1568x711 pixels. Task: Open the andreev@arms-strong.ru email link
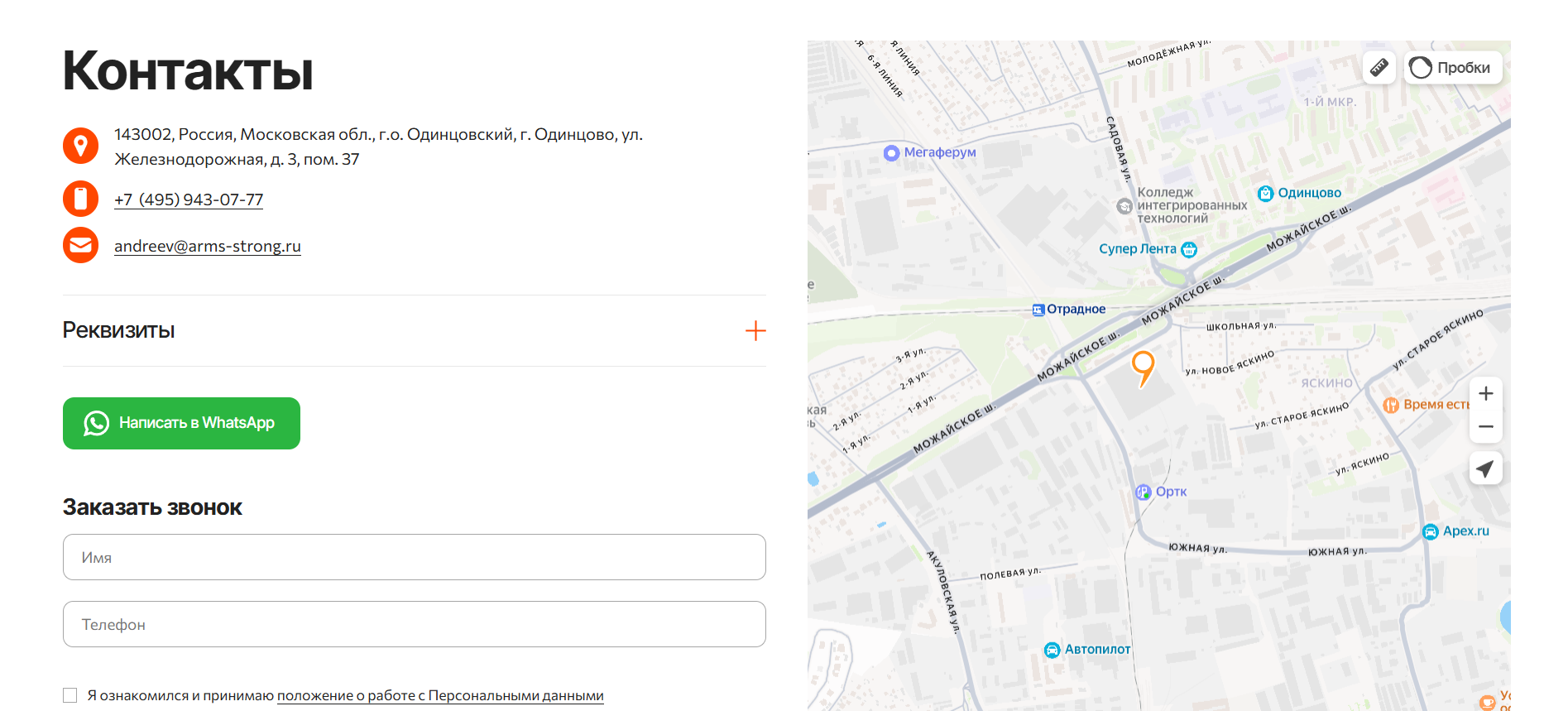pos(207,246)
